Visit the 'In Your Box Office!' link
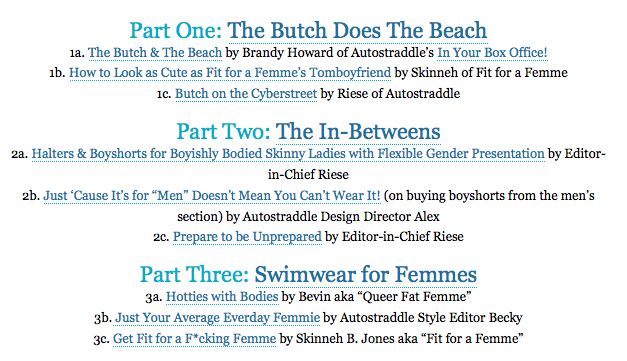 tap(492, 53)
